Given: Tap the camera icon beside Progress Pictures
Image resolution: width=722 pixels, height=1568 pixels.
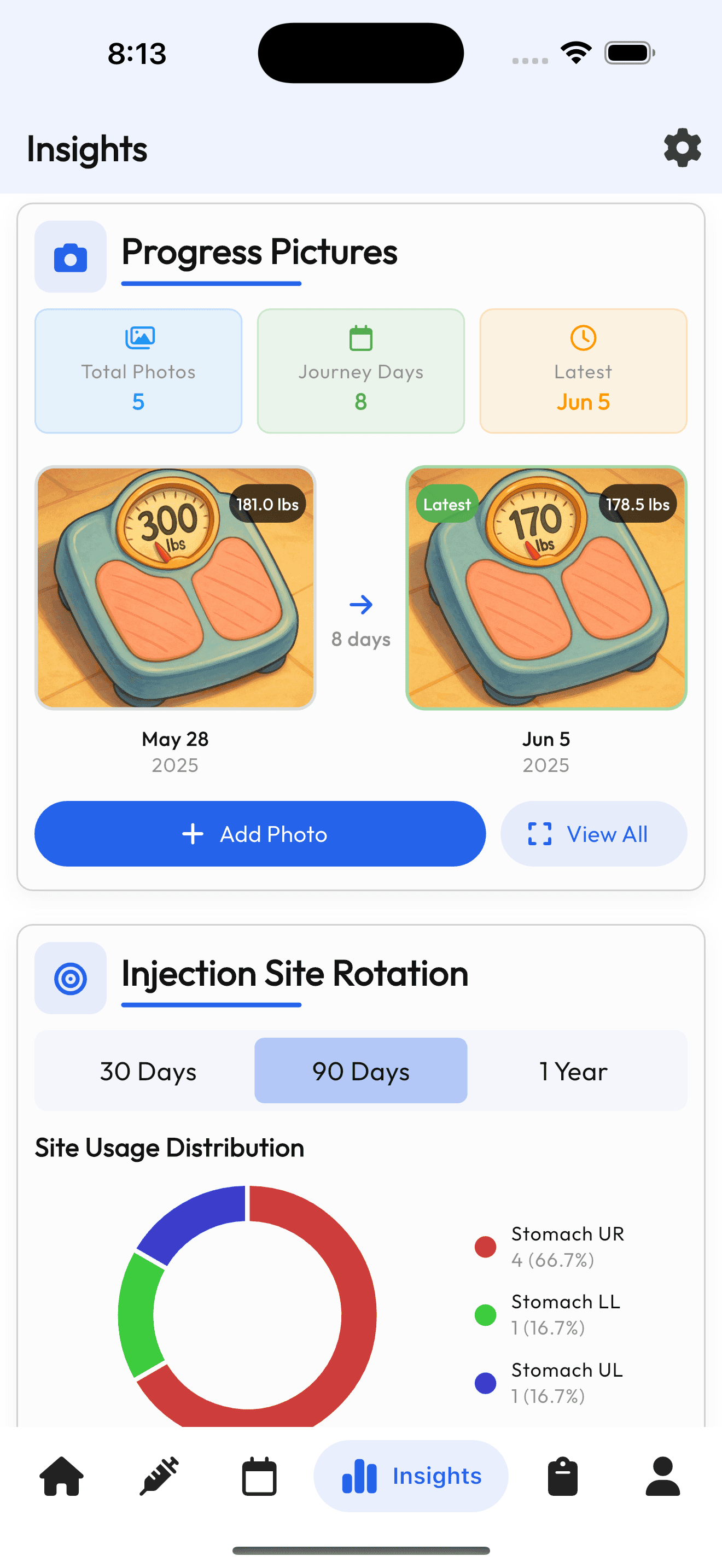Looking at the screenshot, I should [71, 257].
